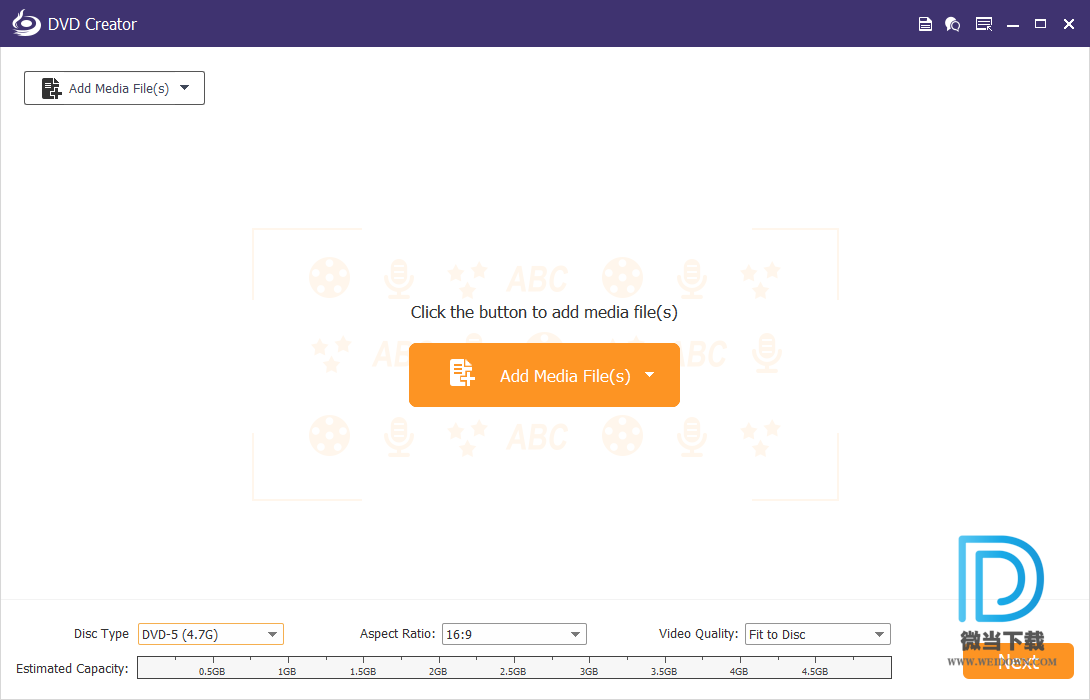This screenshot has width=1090, height=700.
Task: Click the Video Quality label
Action: pos(699,634)
